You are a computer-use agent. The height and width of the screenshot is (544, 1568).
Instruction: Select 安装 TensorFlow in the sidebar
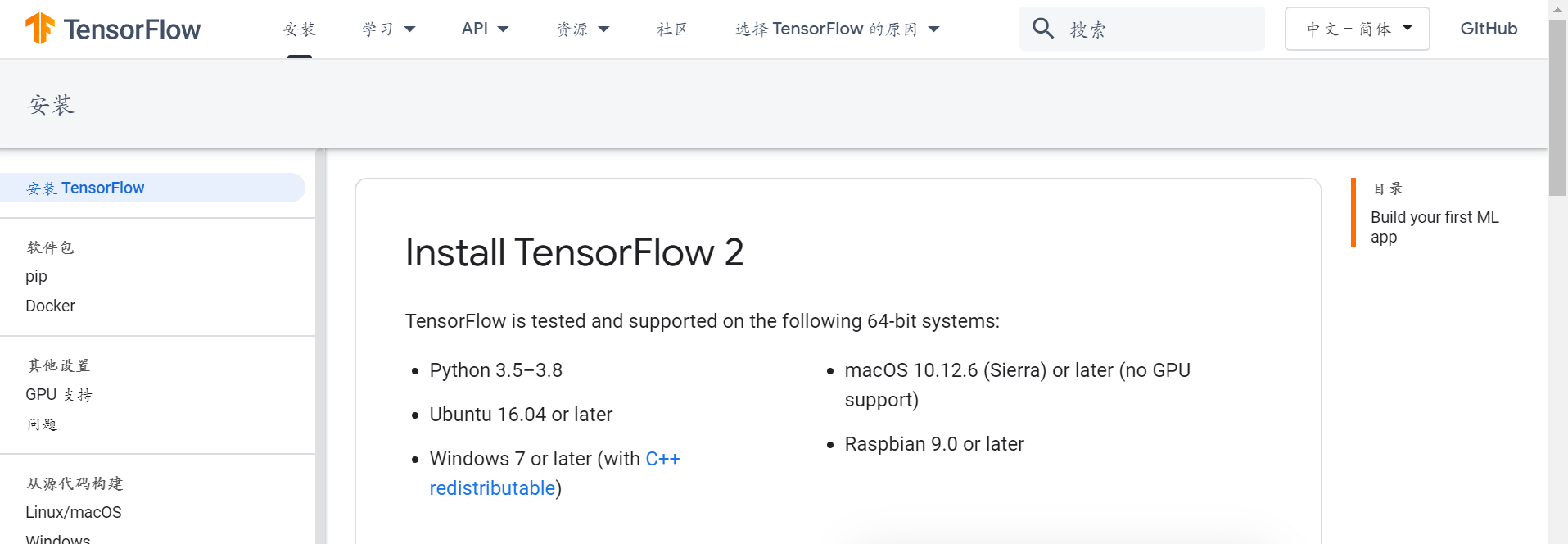85,188
